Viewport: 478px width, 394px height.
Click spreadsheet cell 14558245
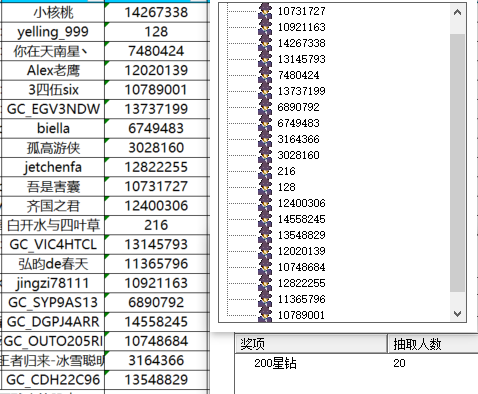click(x=157, y=322)
